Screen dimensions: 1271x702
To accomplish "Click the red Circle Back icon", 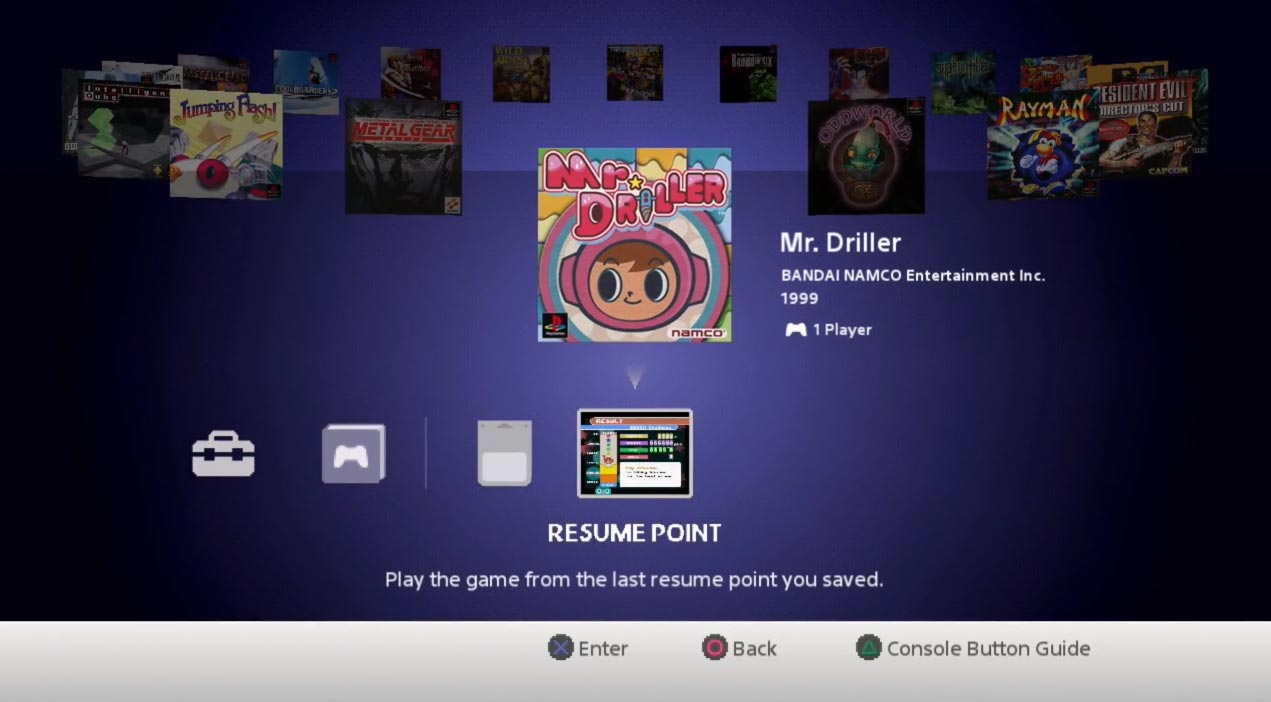I will pos(713,648).
